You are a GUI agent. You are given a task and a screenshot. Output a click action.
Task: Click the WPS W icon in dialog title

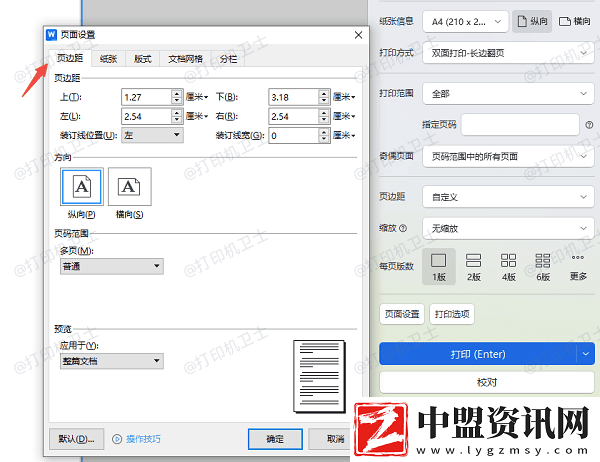coord(51,34)
